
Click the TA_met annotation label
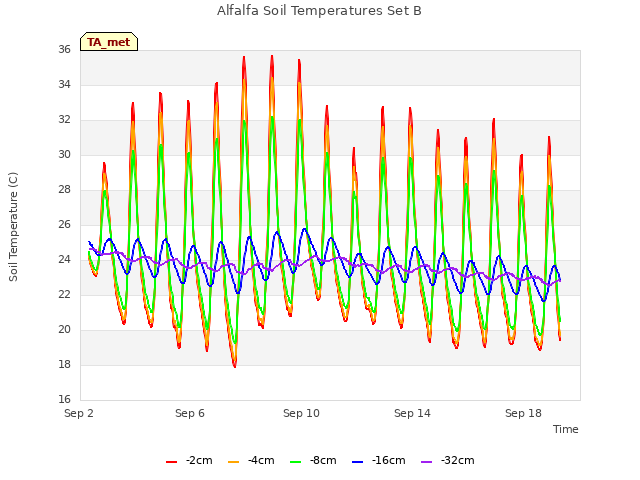(x=109, y=42)
